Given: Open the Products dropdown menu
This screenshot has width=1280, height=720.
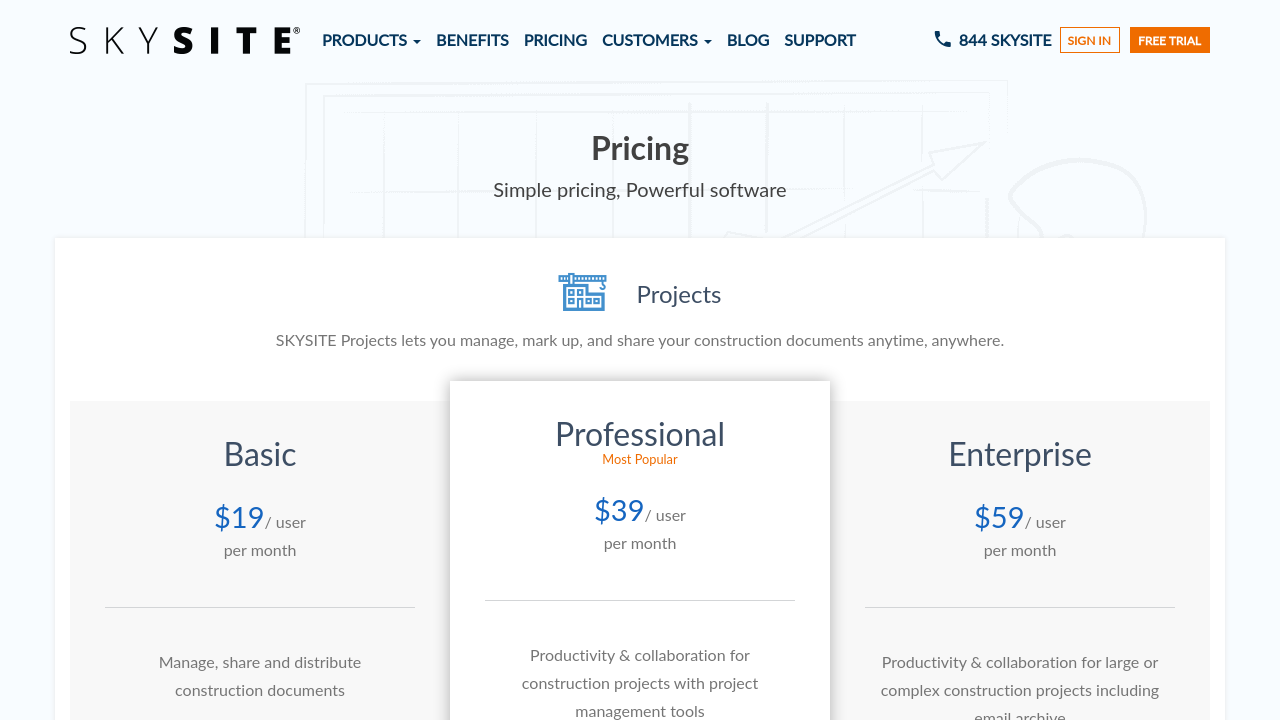Looking at the screenshot, I should [x=371, y=40].
